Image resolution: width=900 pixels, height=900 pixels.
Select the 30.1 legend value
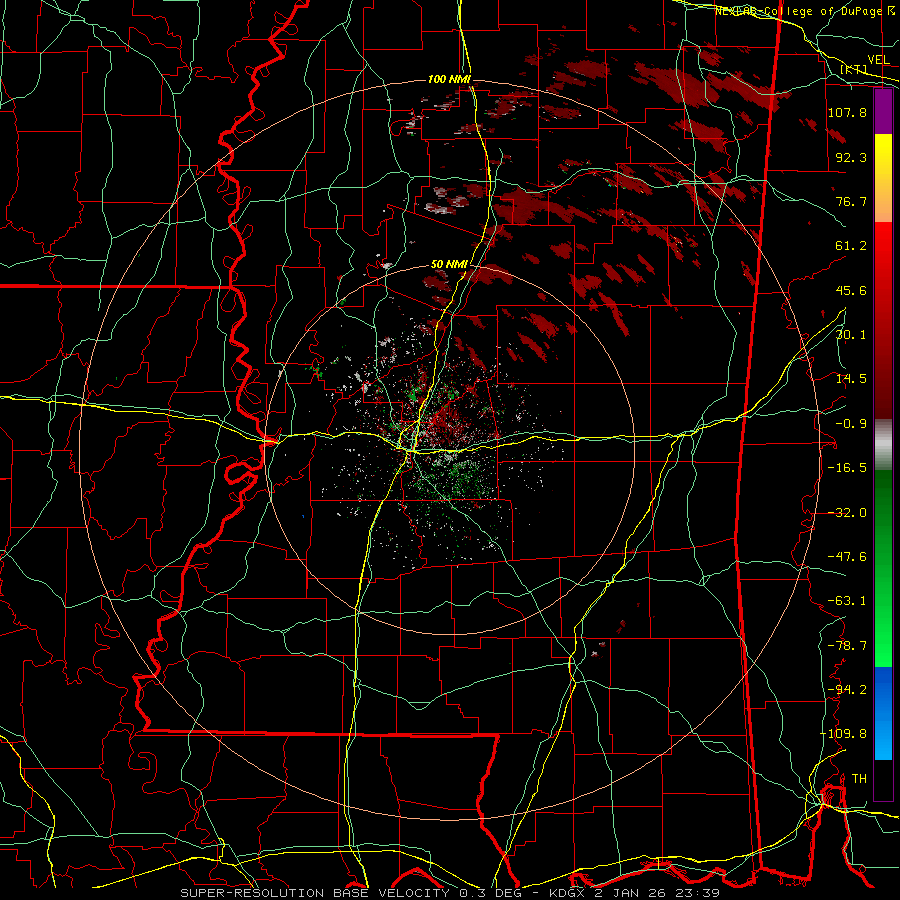pyautogui.click(x=851, y=335)
